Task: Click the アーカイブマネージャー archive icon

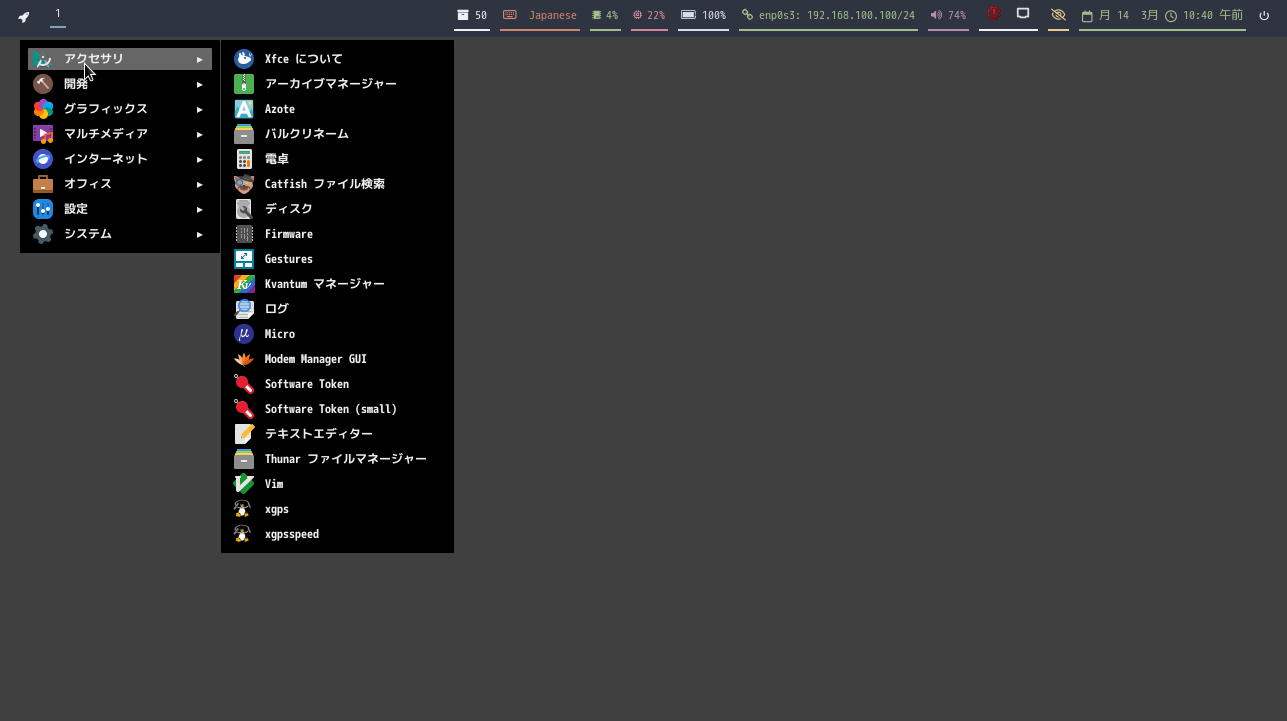Action: coord(244,84)
